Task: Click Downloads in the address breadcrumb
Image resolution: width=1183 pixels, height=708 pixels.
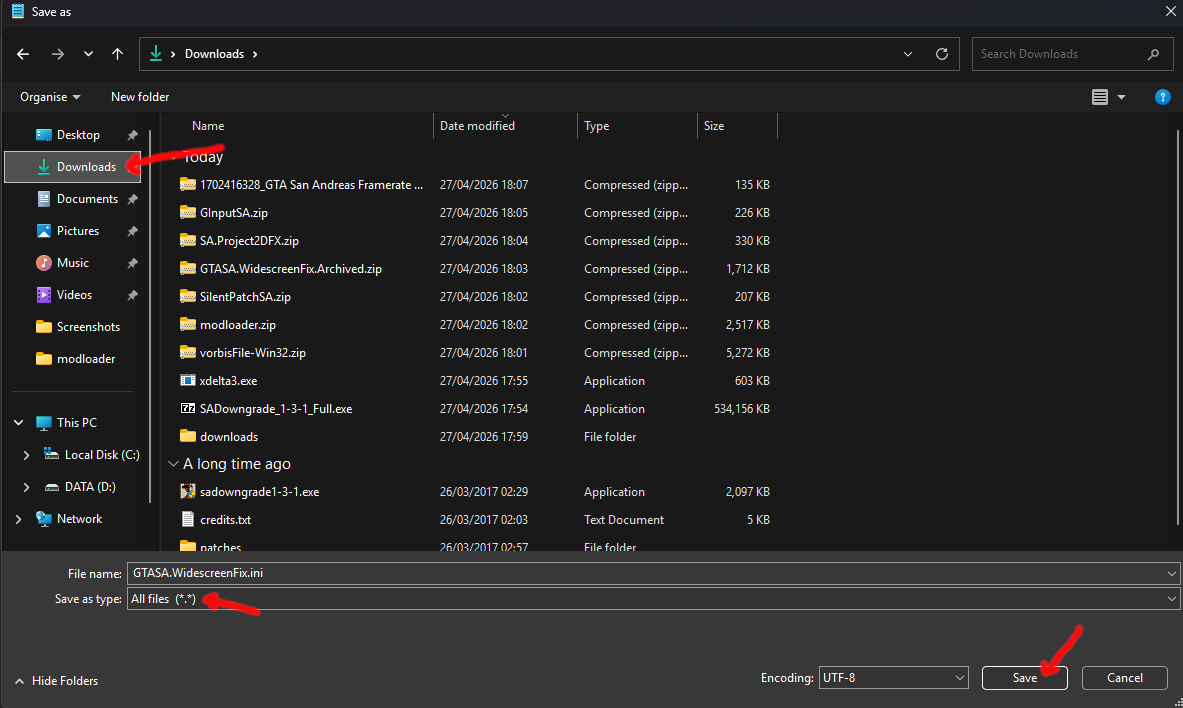Action: click(x=214, y=54)
